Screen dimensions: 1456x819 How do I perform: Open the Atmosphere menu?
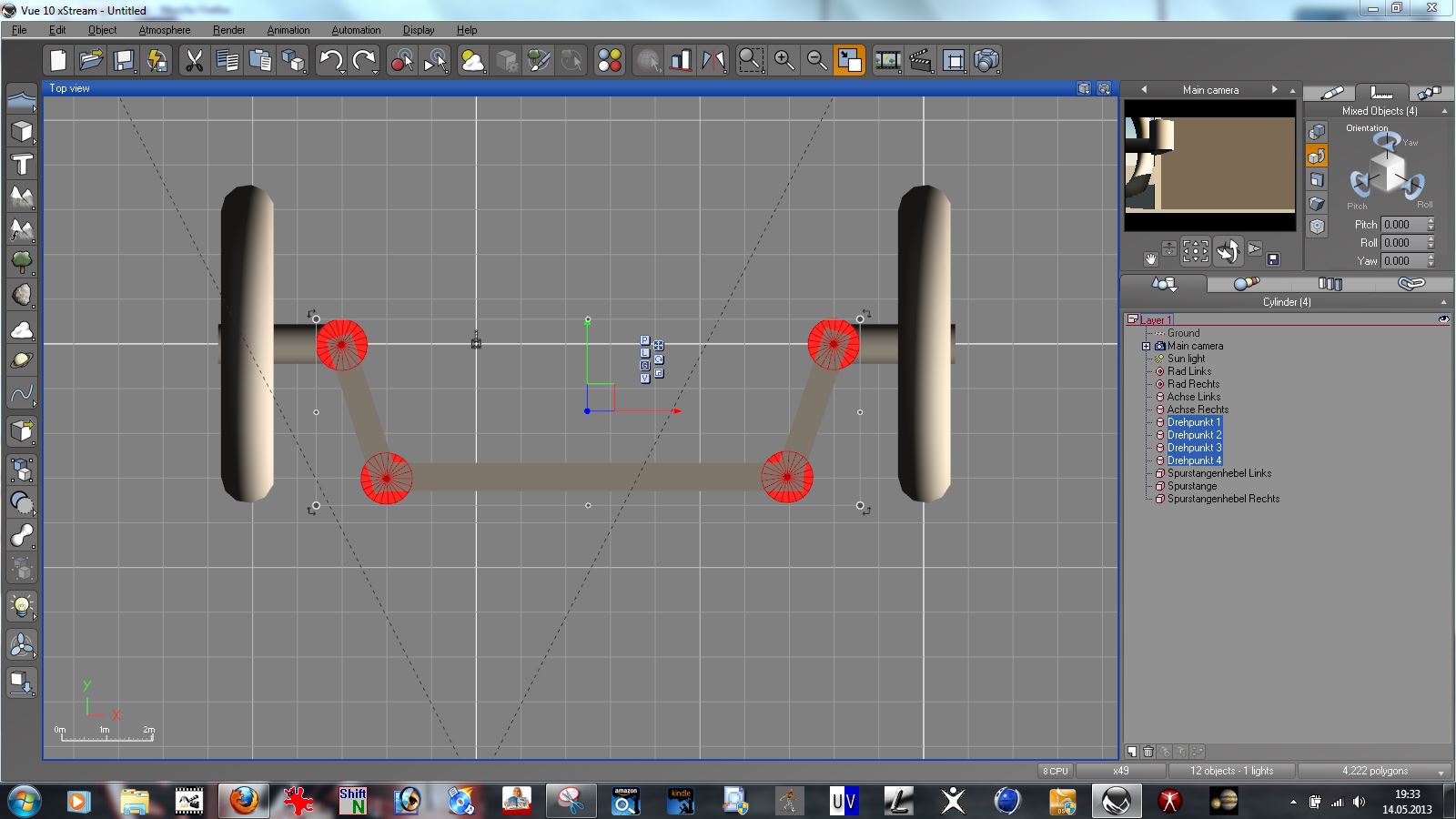pyautogui.click(x=164, y=30)
